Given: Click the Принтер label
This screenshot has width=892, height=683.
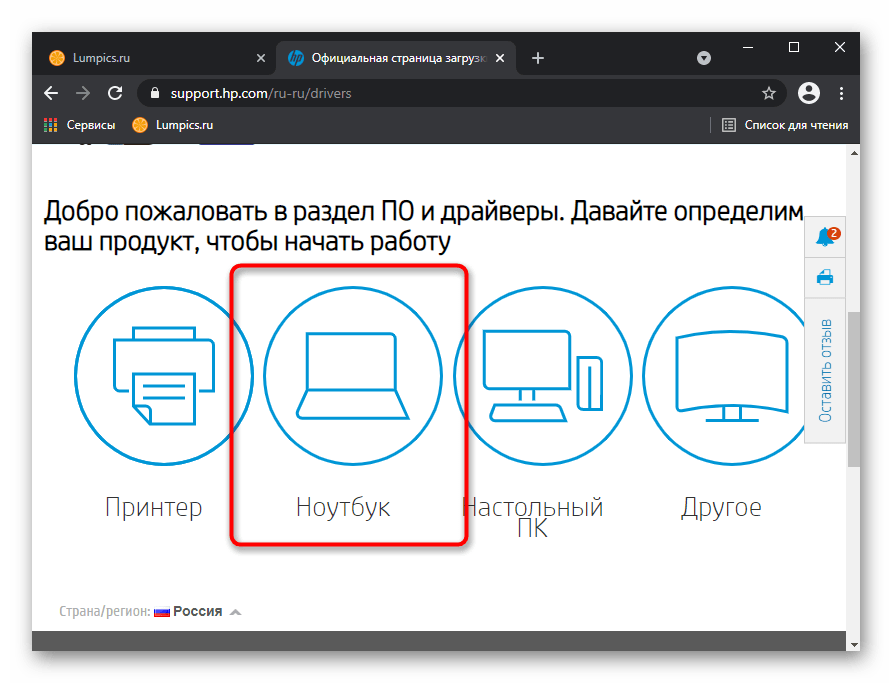Looking at the screenshot, I should tap(154, 507).
